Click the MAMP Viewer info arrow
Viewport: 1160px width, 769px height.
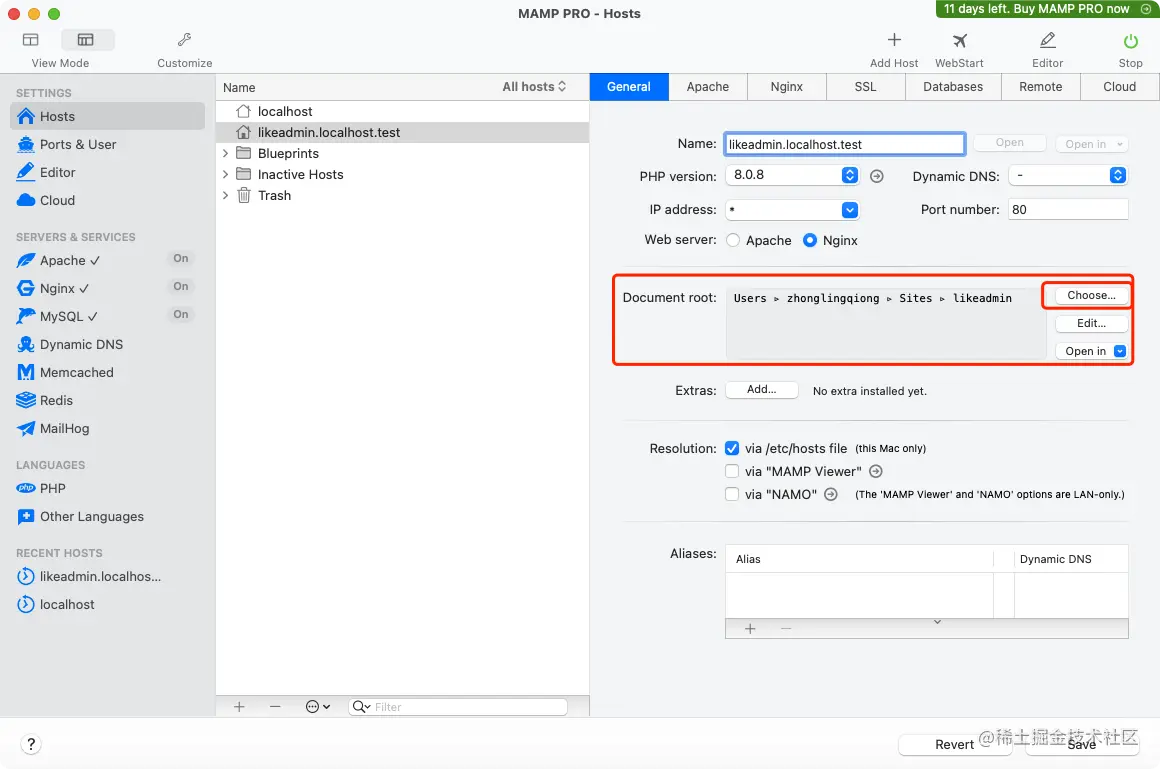coord(876,471)
